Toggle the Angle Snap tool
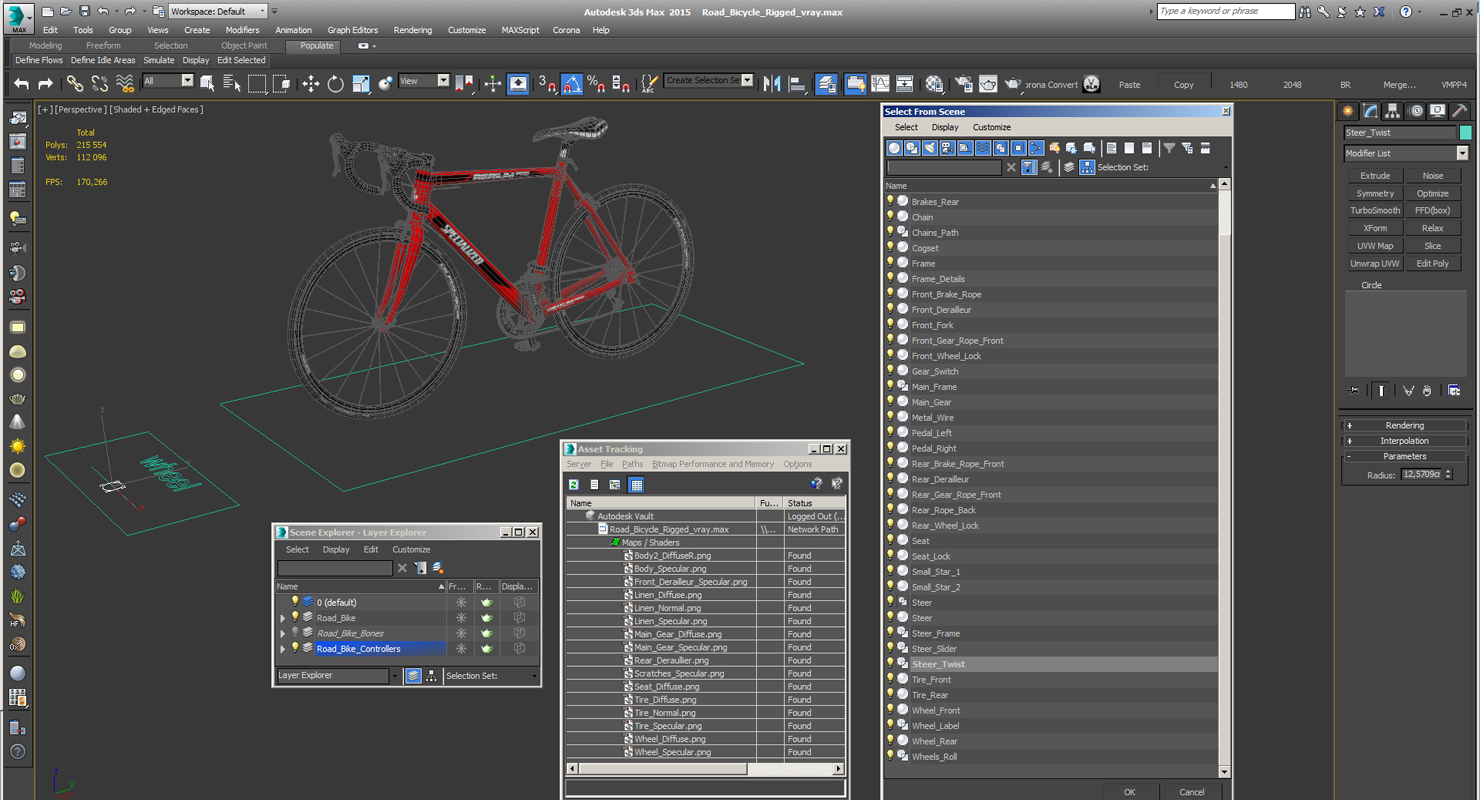1480x800 pixels. [x=571, y=84]
